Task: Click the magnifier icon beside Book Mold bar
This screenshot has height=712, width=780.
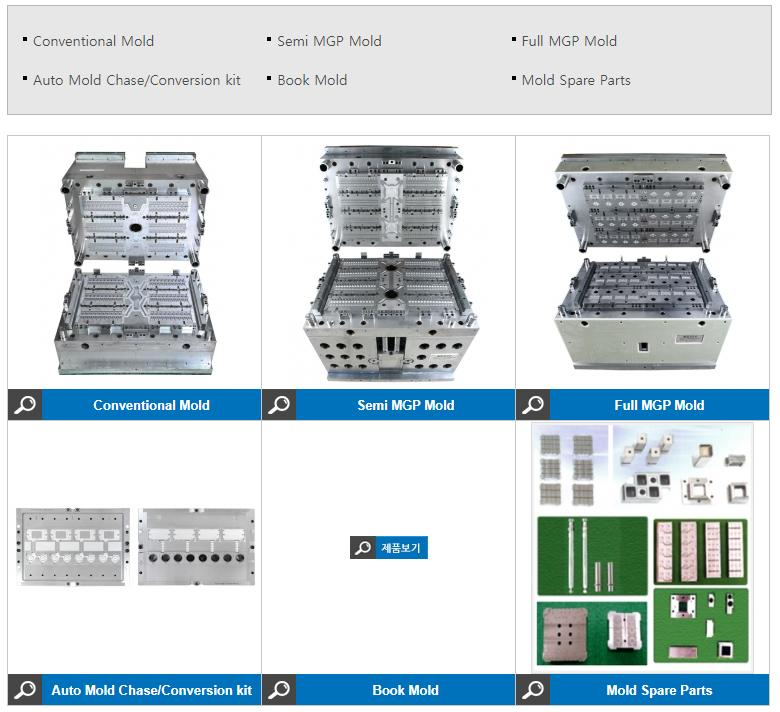Action: [x=279, y=690]
